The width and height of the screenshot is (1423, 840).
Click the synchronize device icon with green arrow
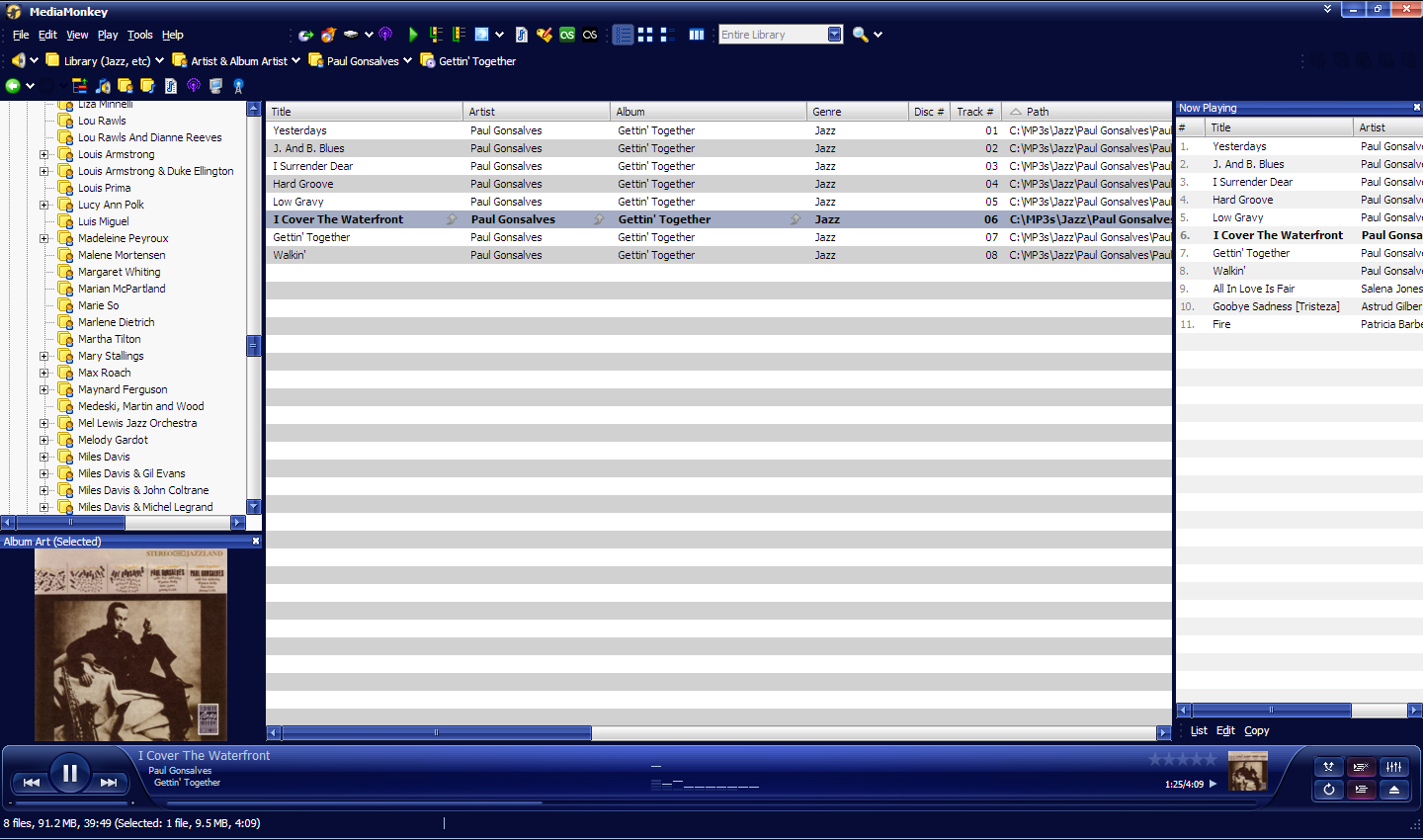[305, 35]
